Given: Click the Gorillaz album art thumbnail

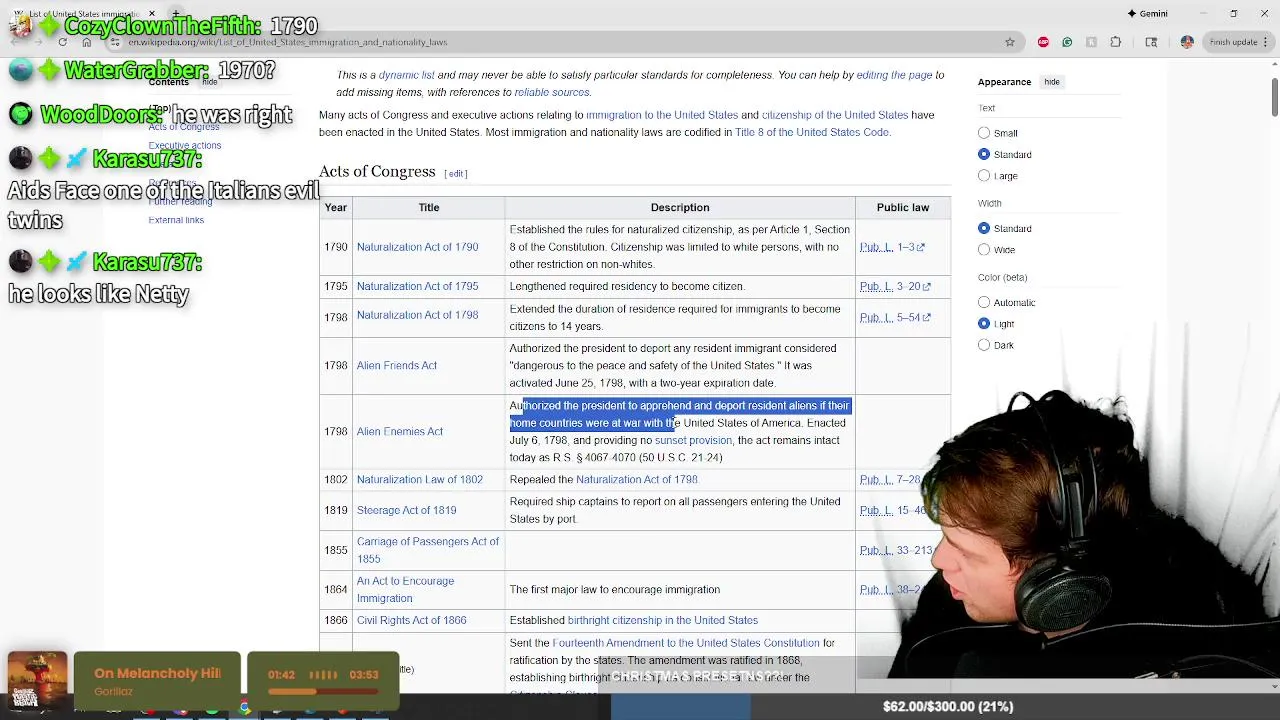Looking at the screenshot, I should 38,680.
